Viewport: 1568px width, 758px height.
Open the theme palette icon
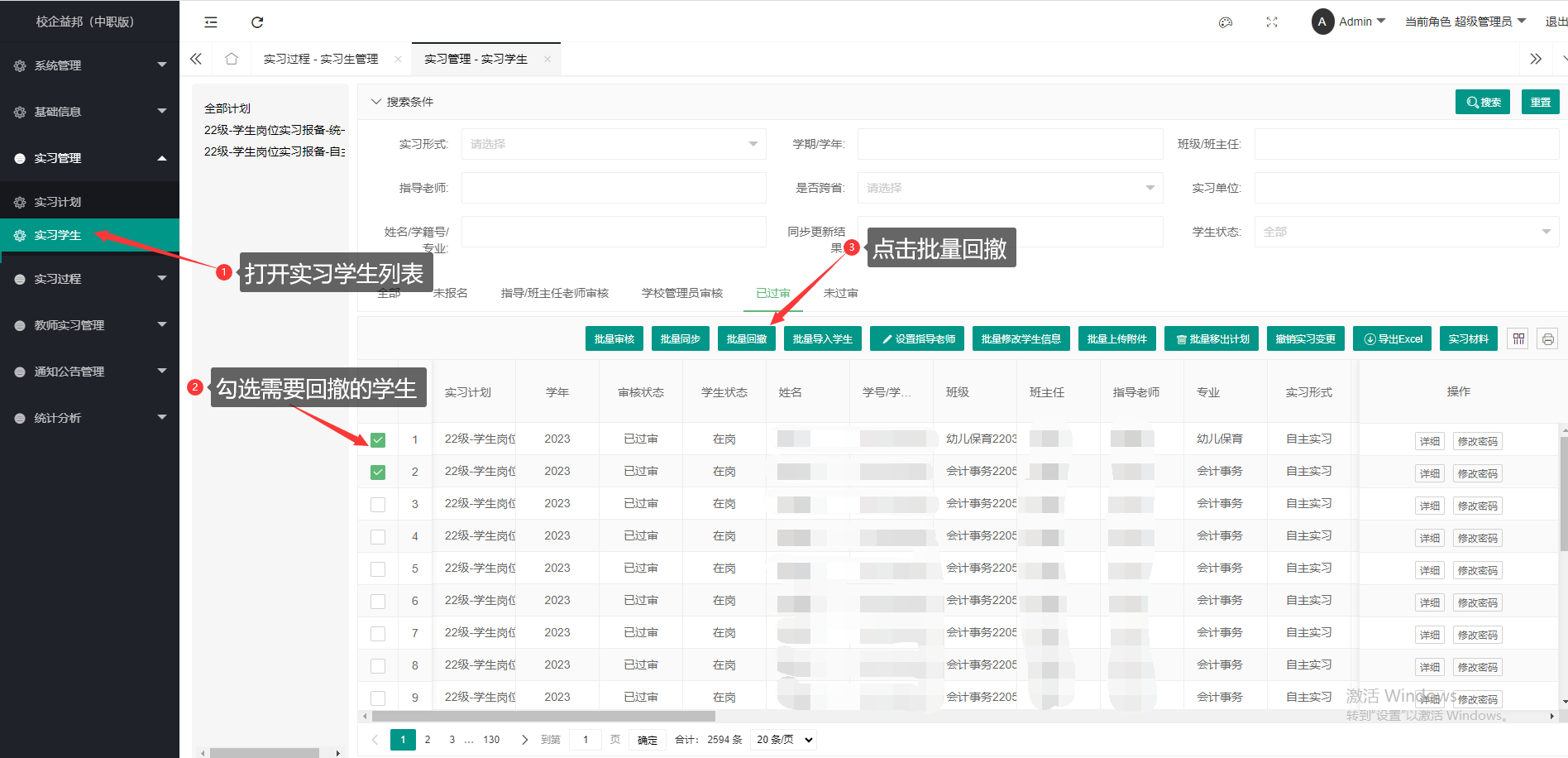1226,22
